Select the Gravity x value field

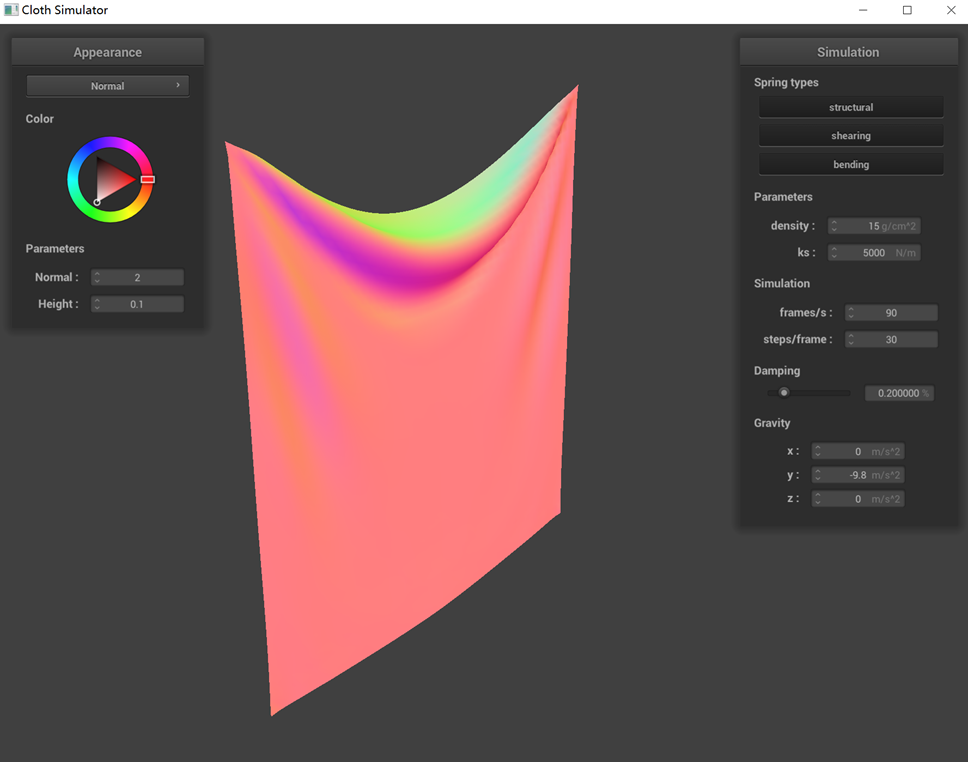coord(857,452)
